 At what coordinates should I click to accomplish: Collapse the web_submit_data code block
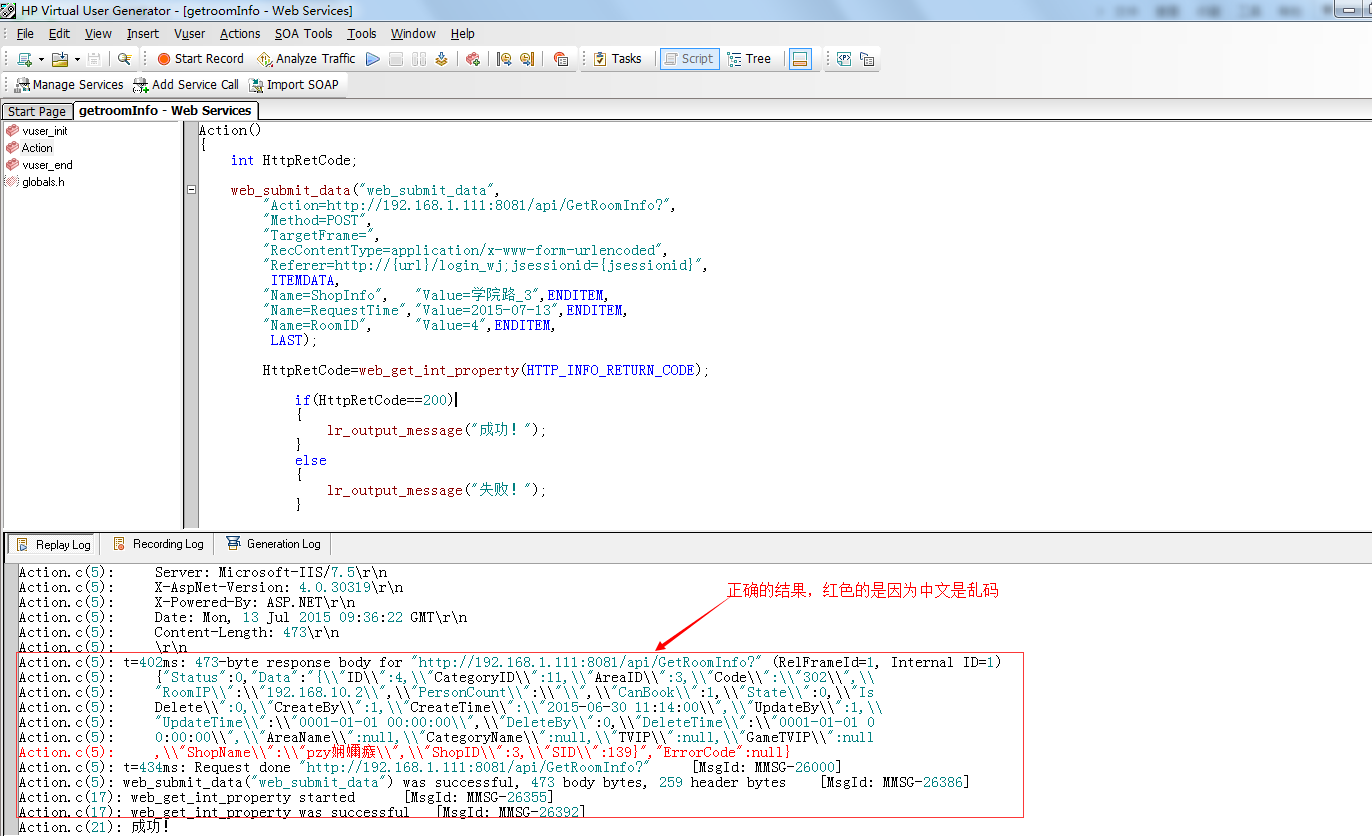pos(191,190)
